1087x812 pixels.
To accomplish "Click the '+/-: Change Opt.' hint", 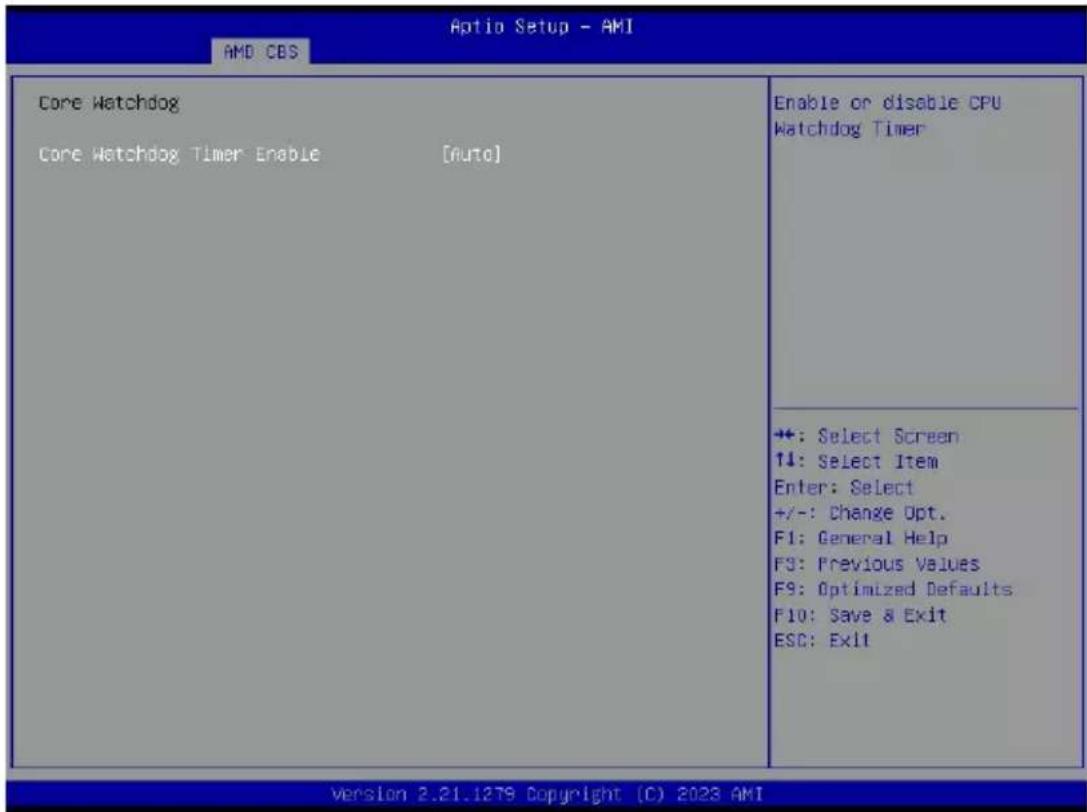I will click(860, 513).
